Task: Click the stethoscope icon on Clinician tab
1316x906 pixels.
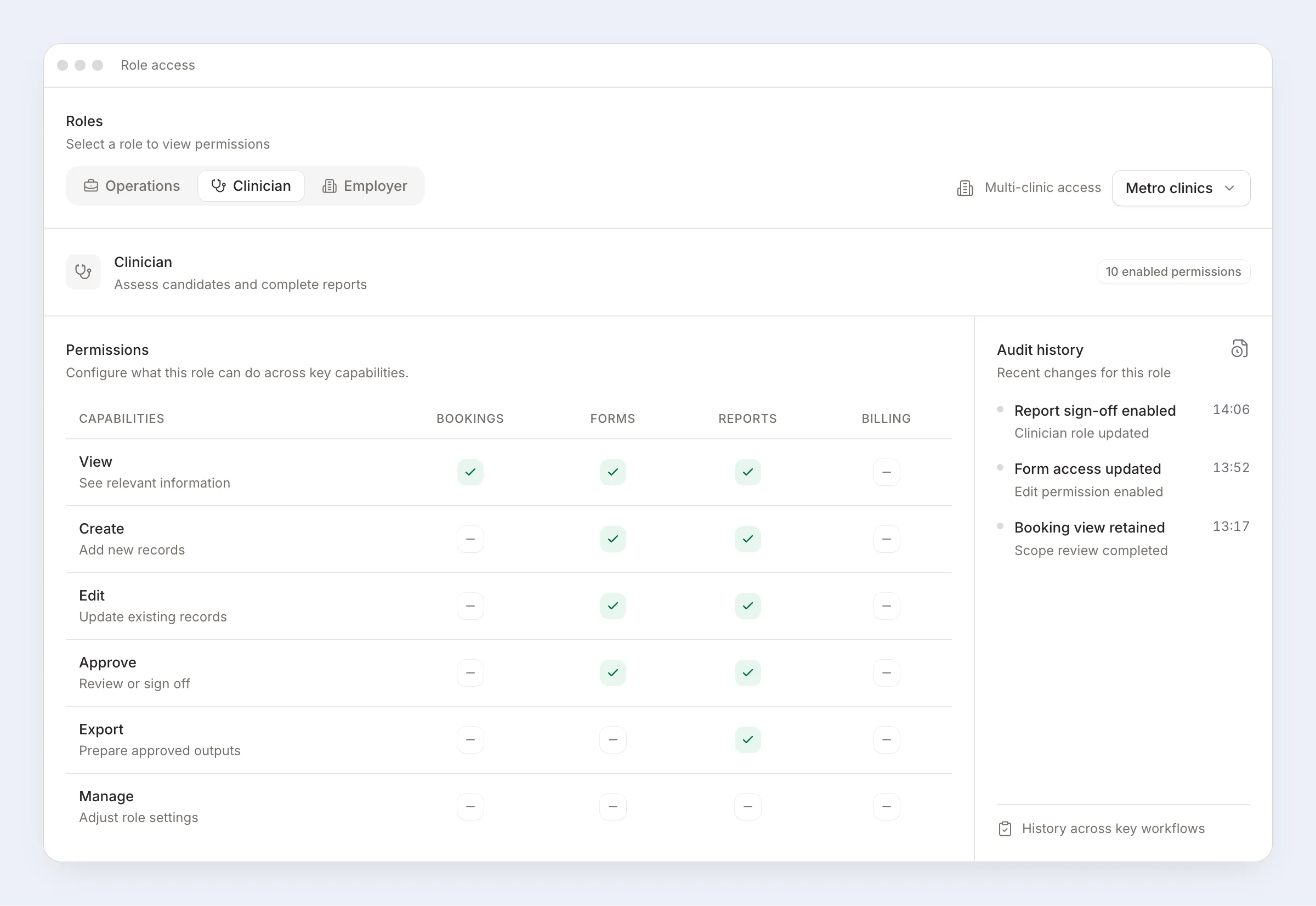Action: [x=218, y=185]
